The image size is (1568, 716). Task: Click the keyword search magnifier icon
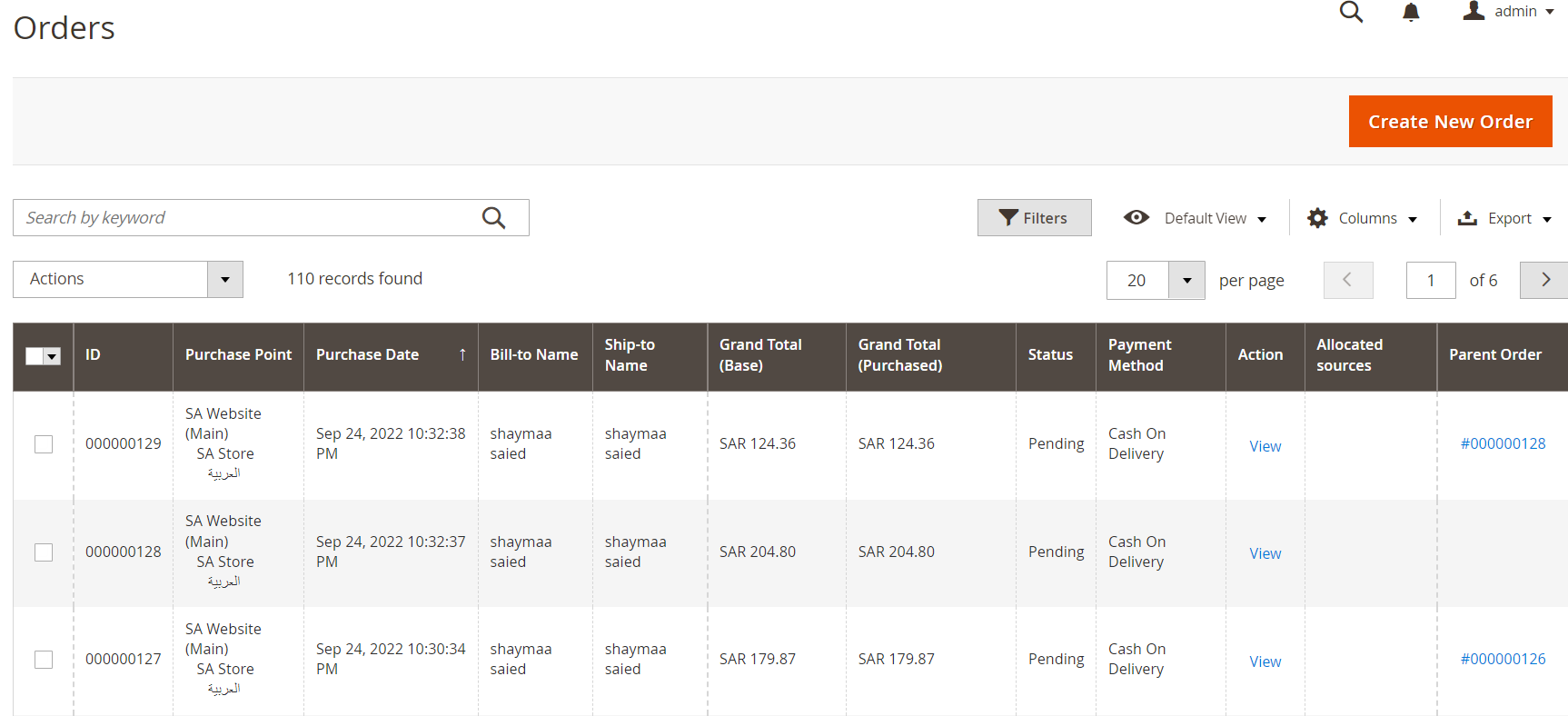pyautogui.click(x=493, y=218)
